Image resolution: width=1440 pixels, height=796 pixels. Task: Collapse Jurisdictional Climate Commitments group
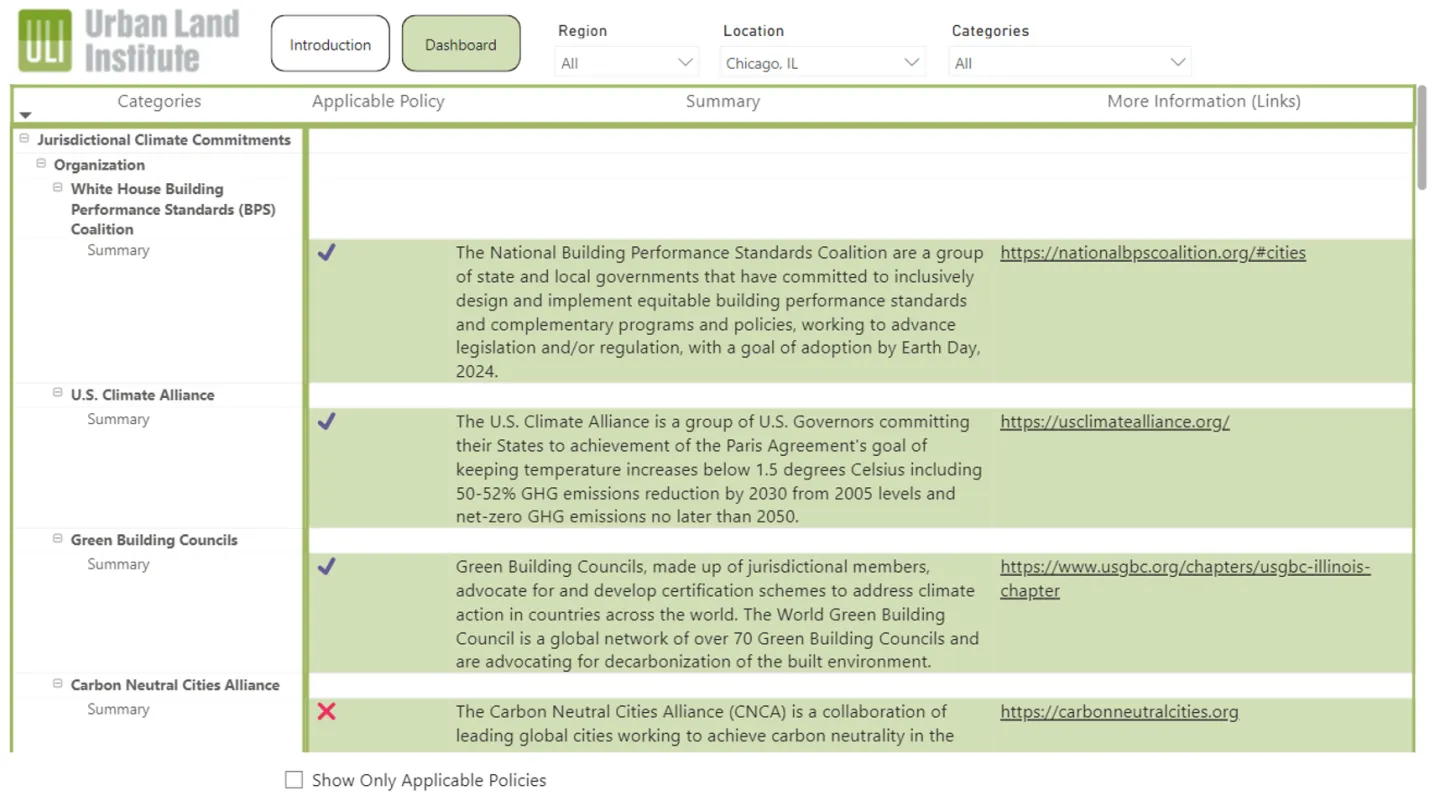(25, 139)
